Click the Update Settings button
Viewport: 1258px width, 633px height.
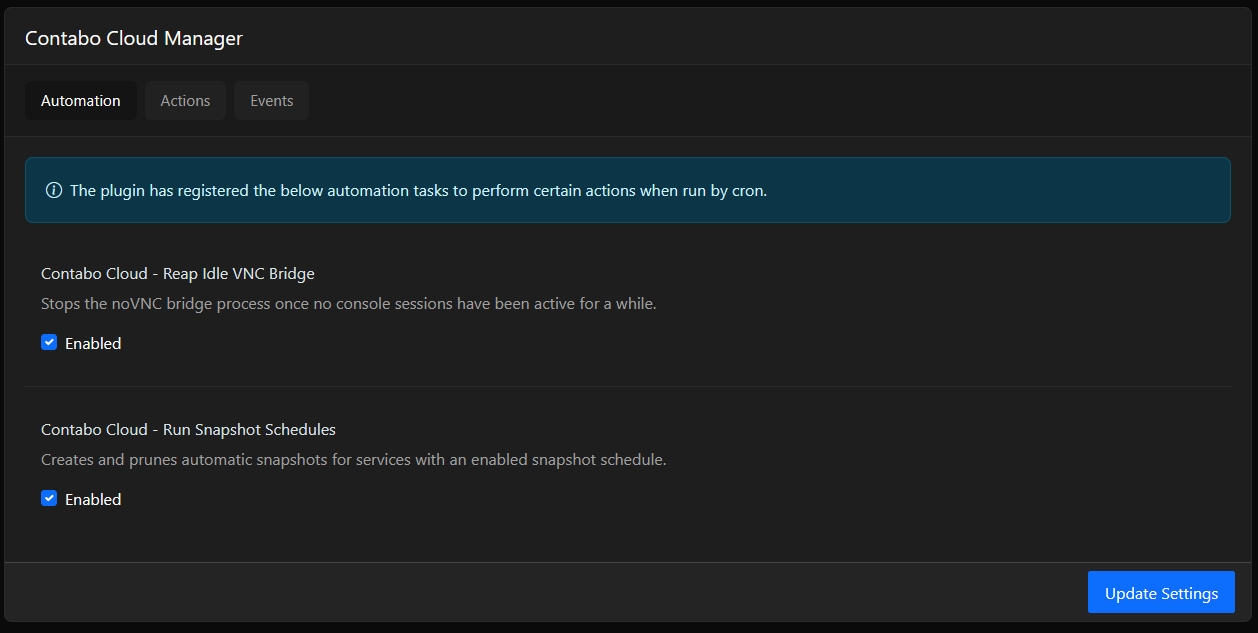click(x=1161, y=592)
